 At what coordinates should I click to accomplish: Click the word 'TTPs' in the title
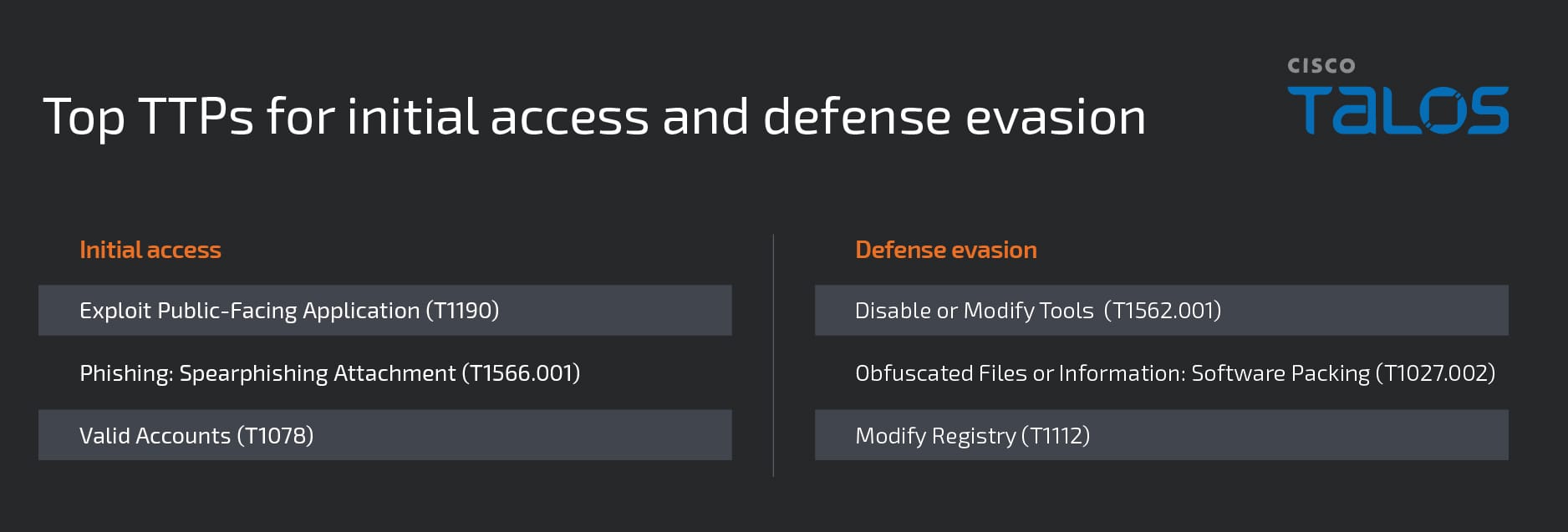click(196, 116)
